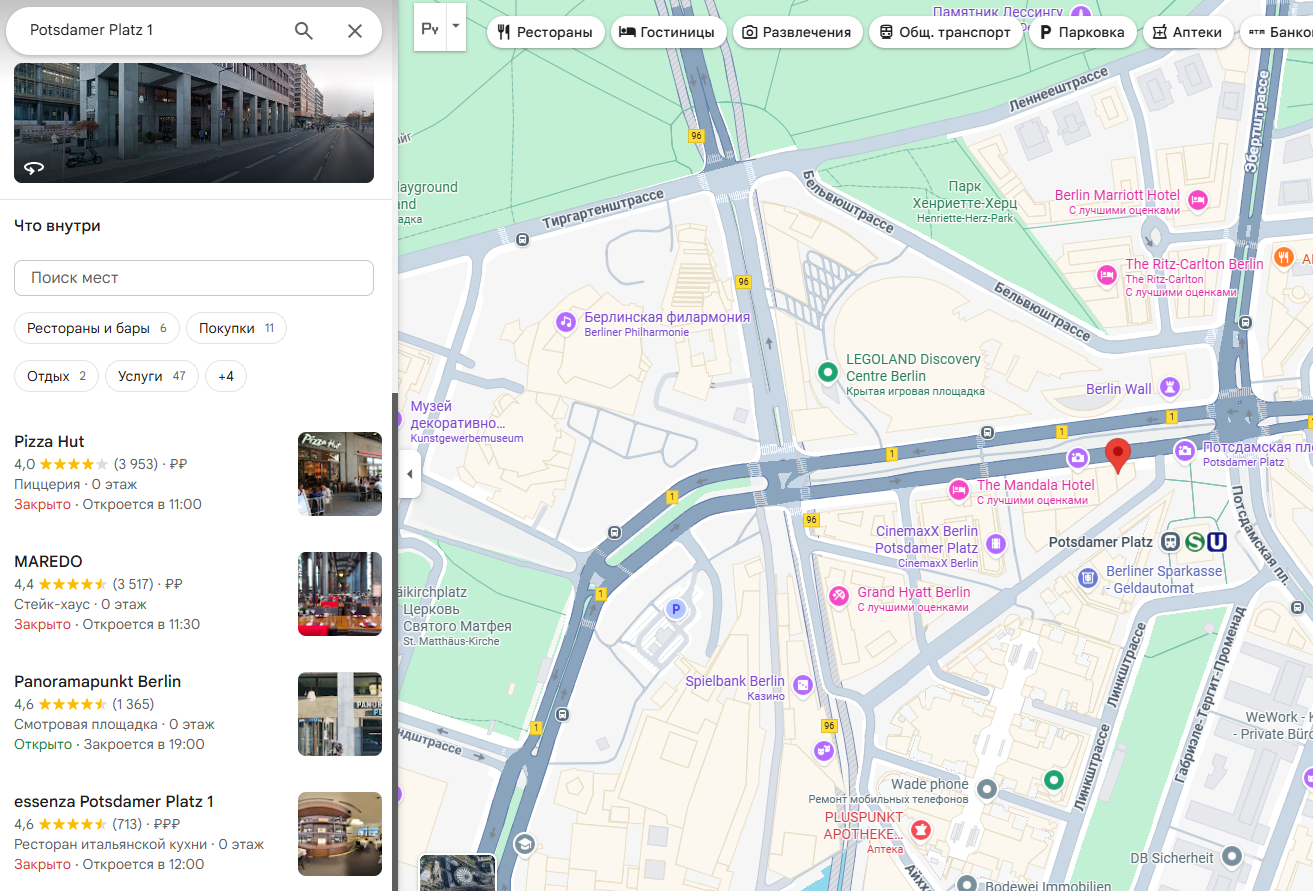
Task: Click the Berliner Sparkasse ATM icon
Action: click(x=1088, y=577)
